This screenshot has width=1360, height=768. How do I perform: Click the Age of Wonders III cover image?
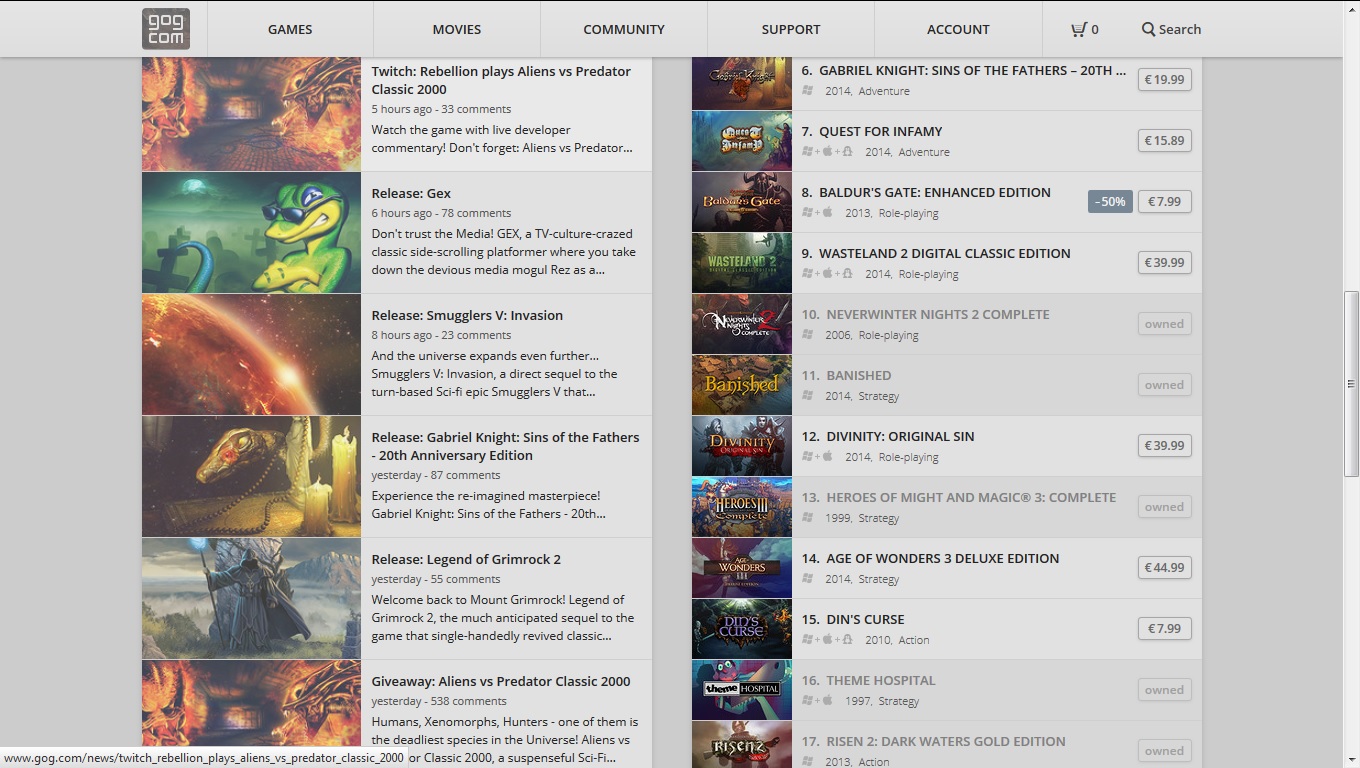(742, 568)
